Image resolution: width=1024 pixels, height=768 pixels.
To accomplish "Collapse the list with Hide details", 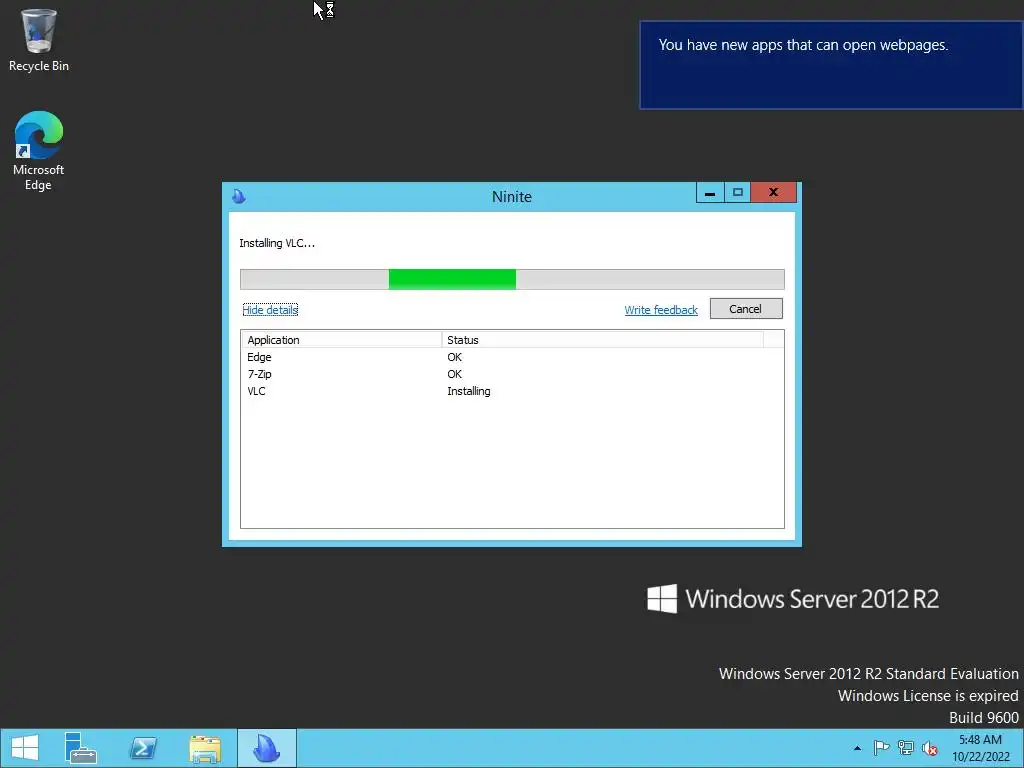I will (270, 310).
